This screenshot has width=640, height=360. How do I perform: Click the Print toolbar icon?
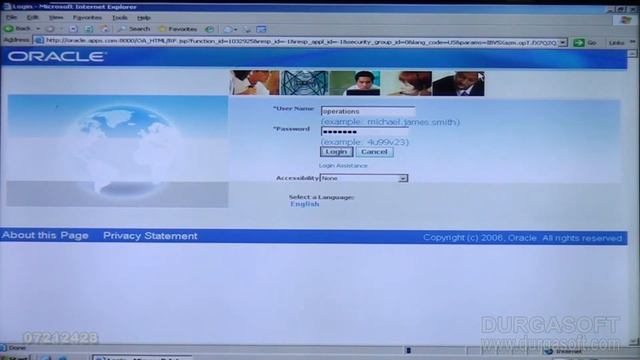point(247,29)
